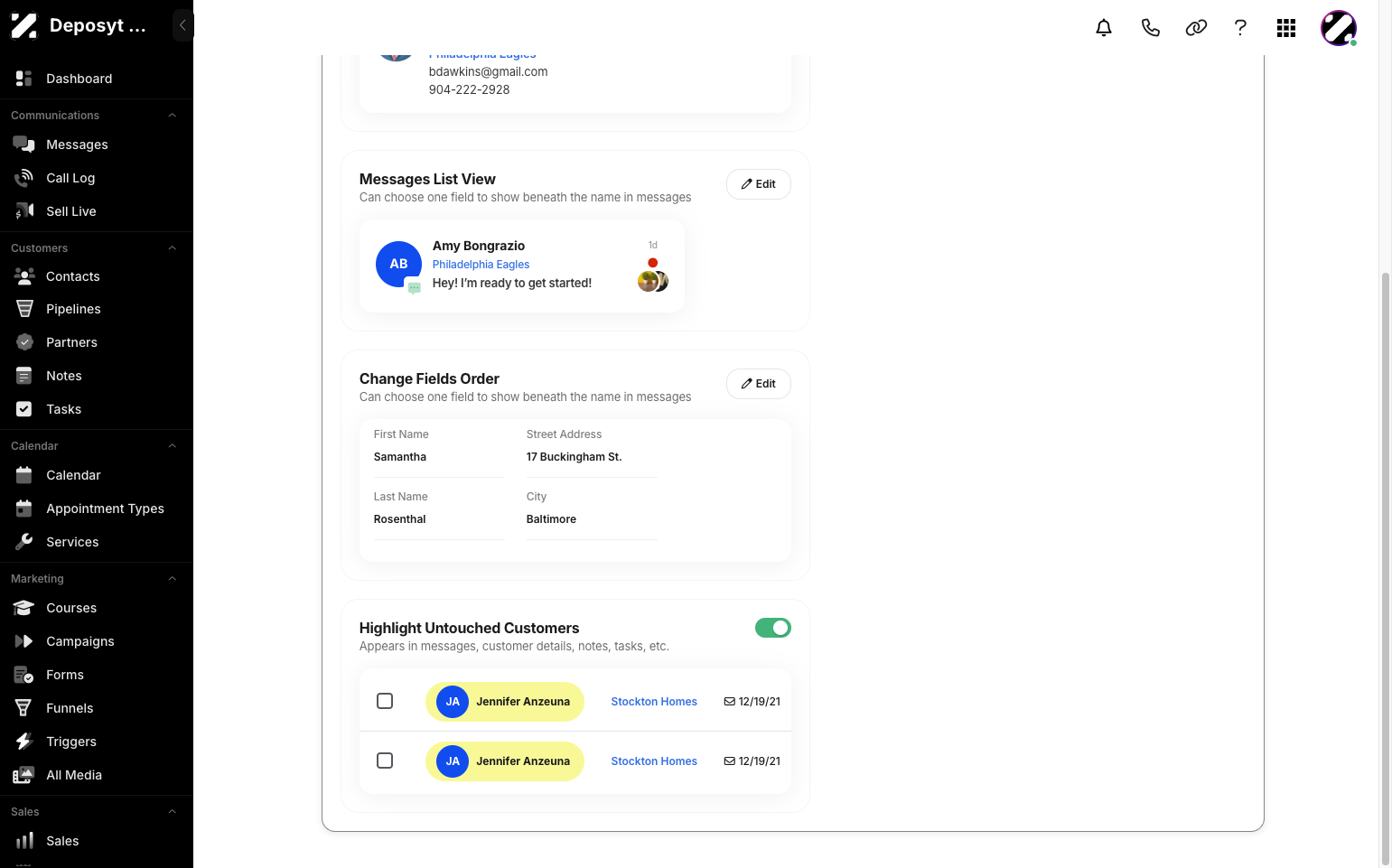Image resolution: width=1392 pixels, height=868 pixels.
Task: Click the Forms icon in sidebar
Action: [24, 675]
